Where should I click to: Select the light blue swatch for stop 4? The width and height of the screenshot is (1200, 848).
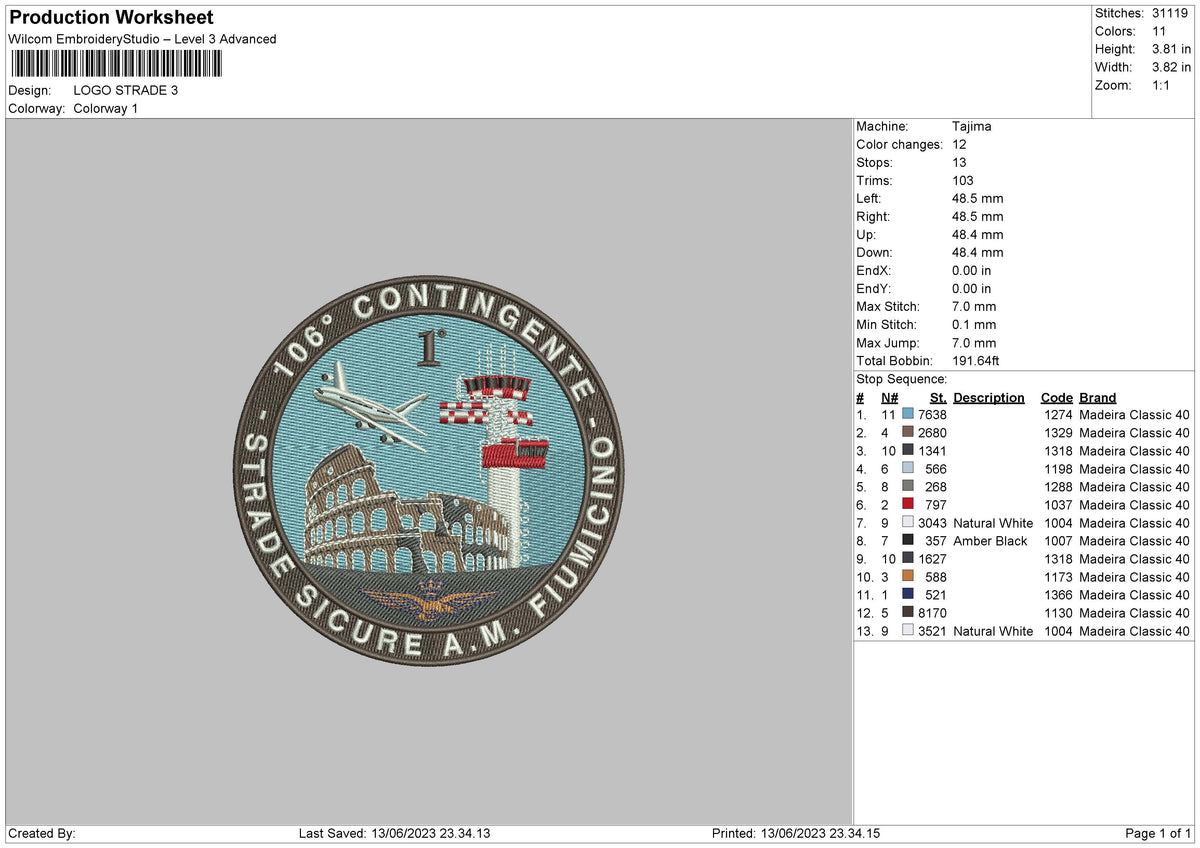908,468
